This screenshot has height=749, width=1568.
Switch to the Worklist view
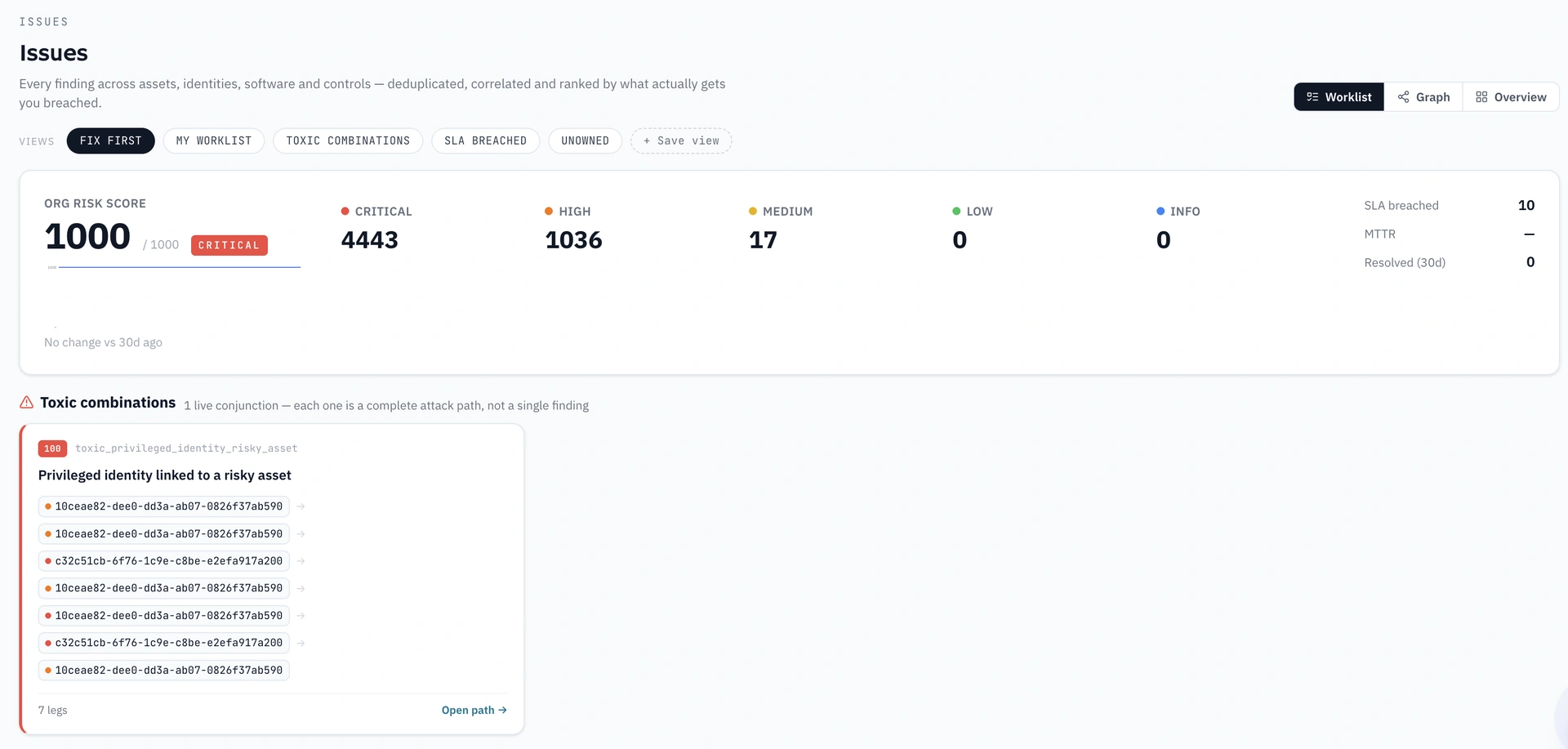(x=1339, y=97)
